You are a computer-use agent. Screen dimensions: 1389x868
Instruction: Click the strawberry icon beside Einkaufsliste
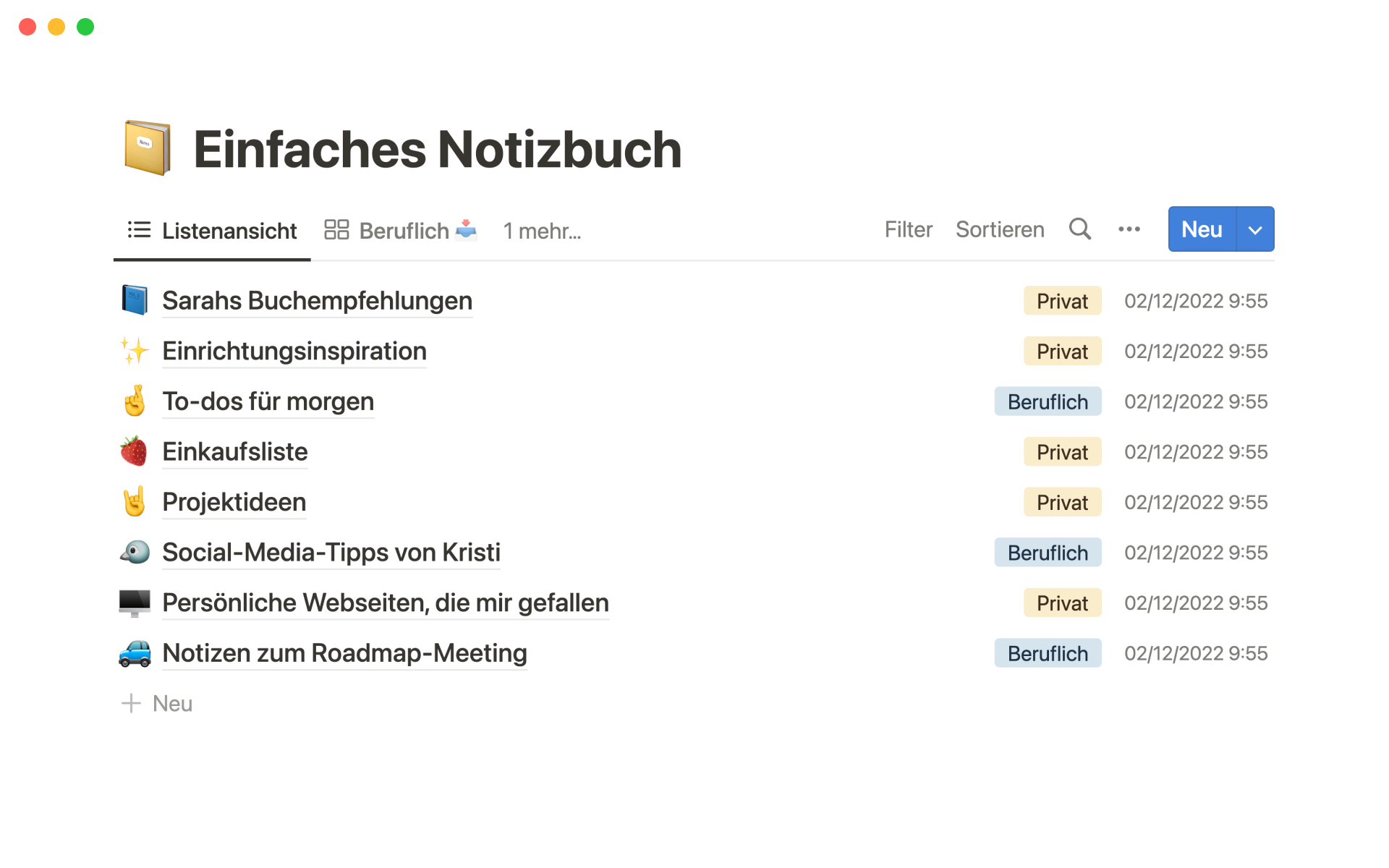click(x=134, y=451)
